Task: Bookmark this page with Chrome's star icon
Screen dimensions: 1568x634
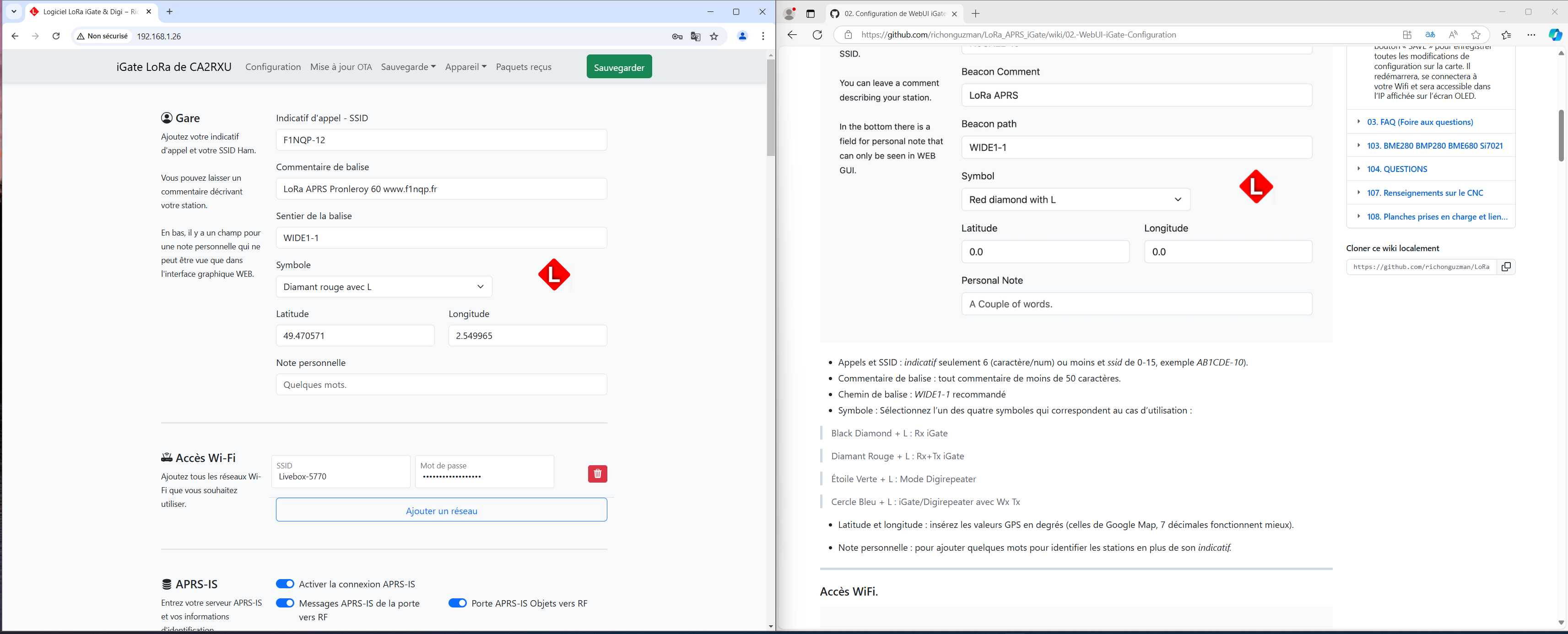Action: pos(714,37)
